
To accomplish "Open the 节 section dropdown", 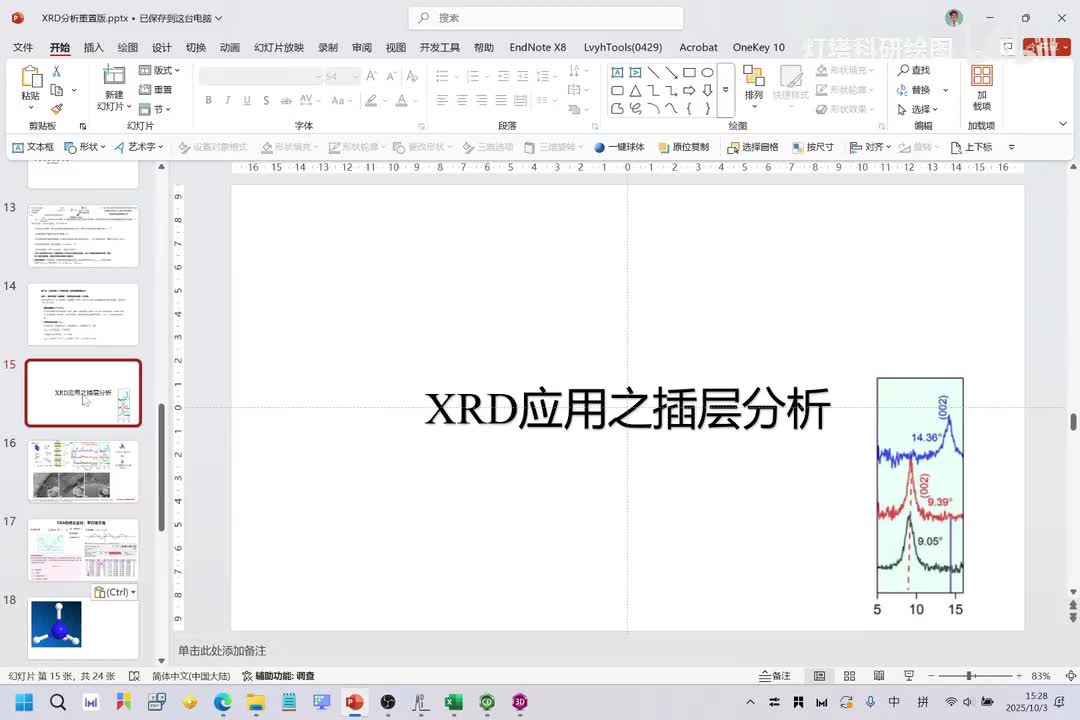I will (155, 109).
